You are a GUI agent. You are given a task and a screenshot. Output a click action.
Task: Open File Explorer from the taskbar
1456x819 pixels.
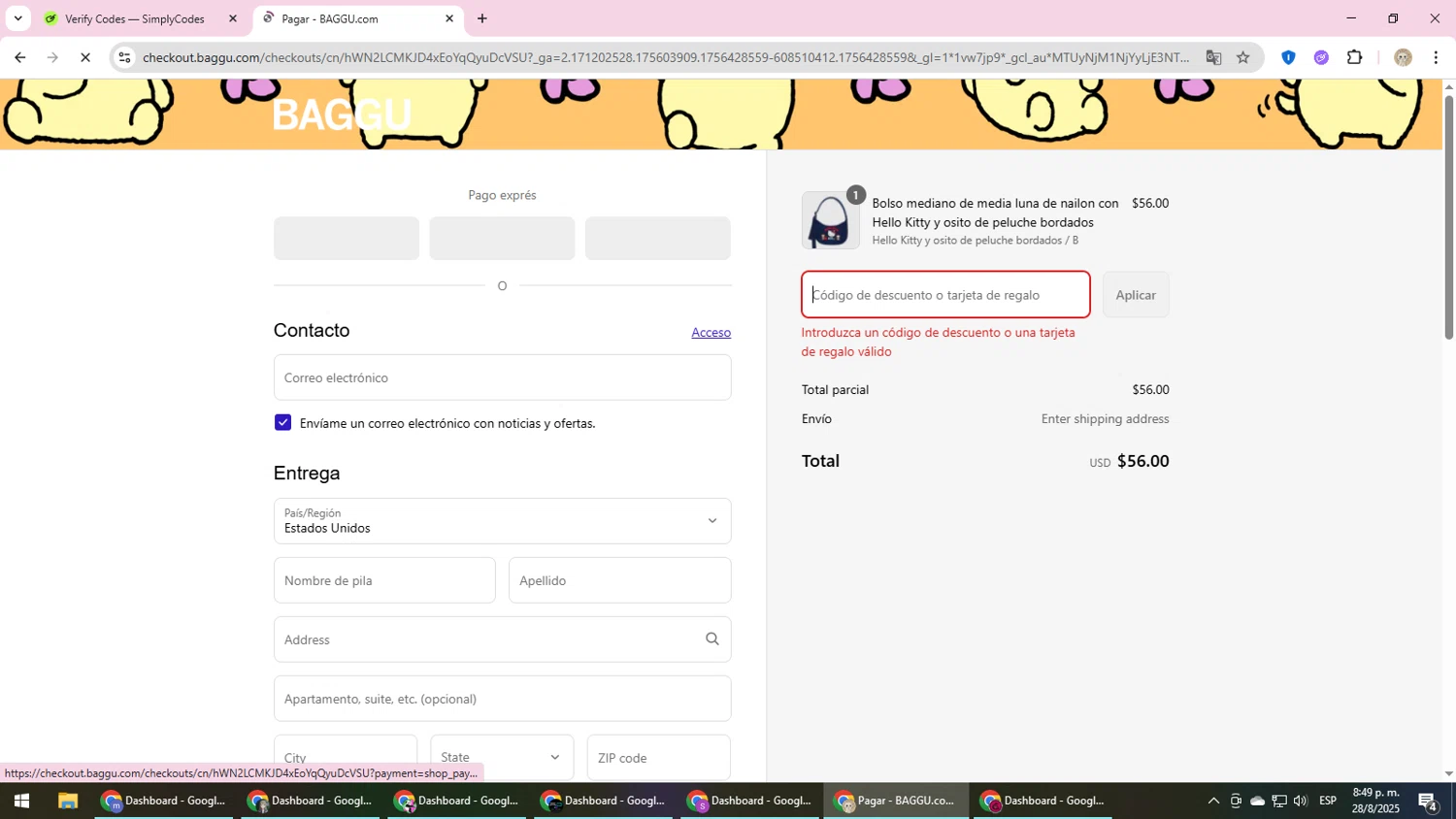coord(67,802)
